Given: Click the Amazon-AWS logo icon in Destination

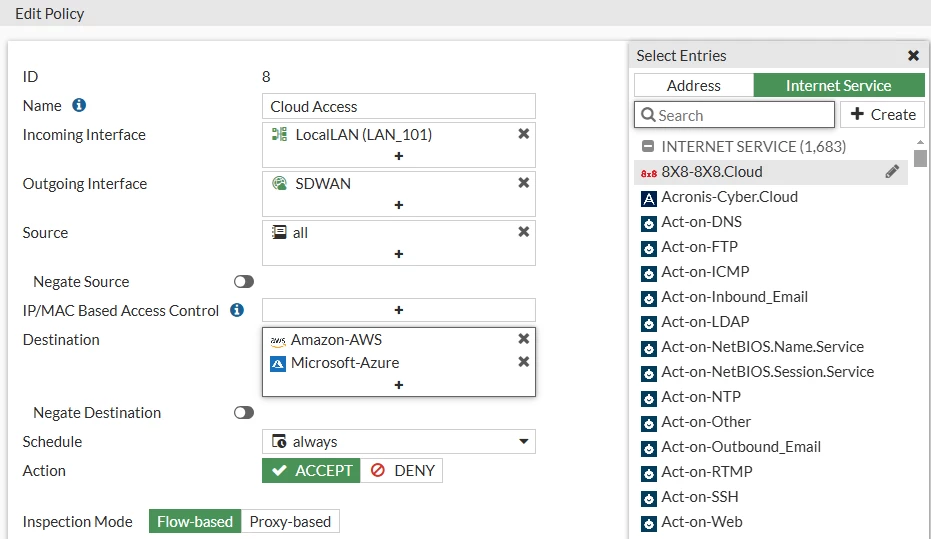Looking at the screenshot, I should (278, 341).
